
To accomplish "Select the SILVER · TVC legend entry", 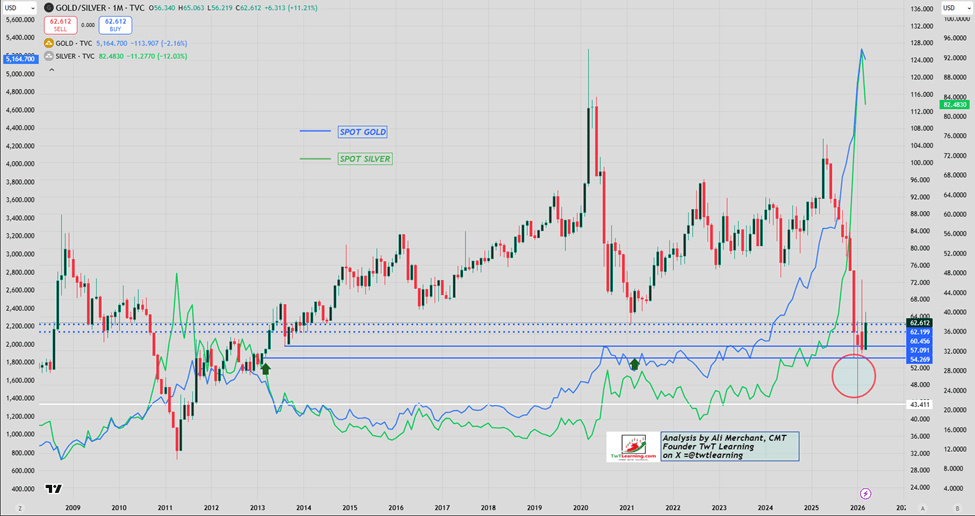I will pyautogui.click(x=75, y=56).
